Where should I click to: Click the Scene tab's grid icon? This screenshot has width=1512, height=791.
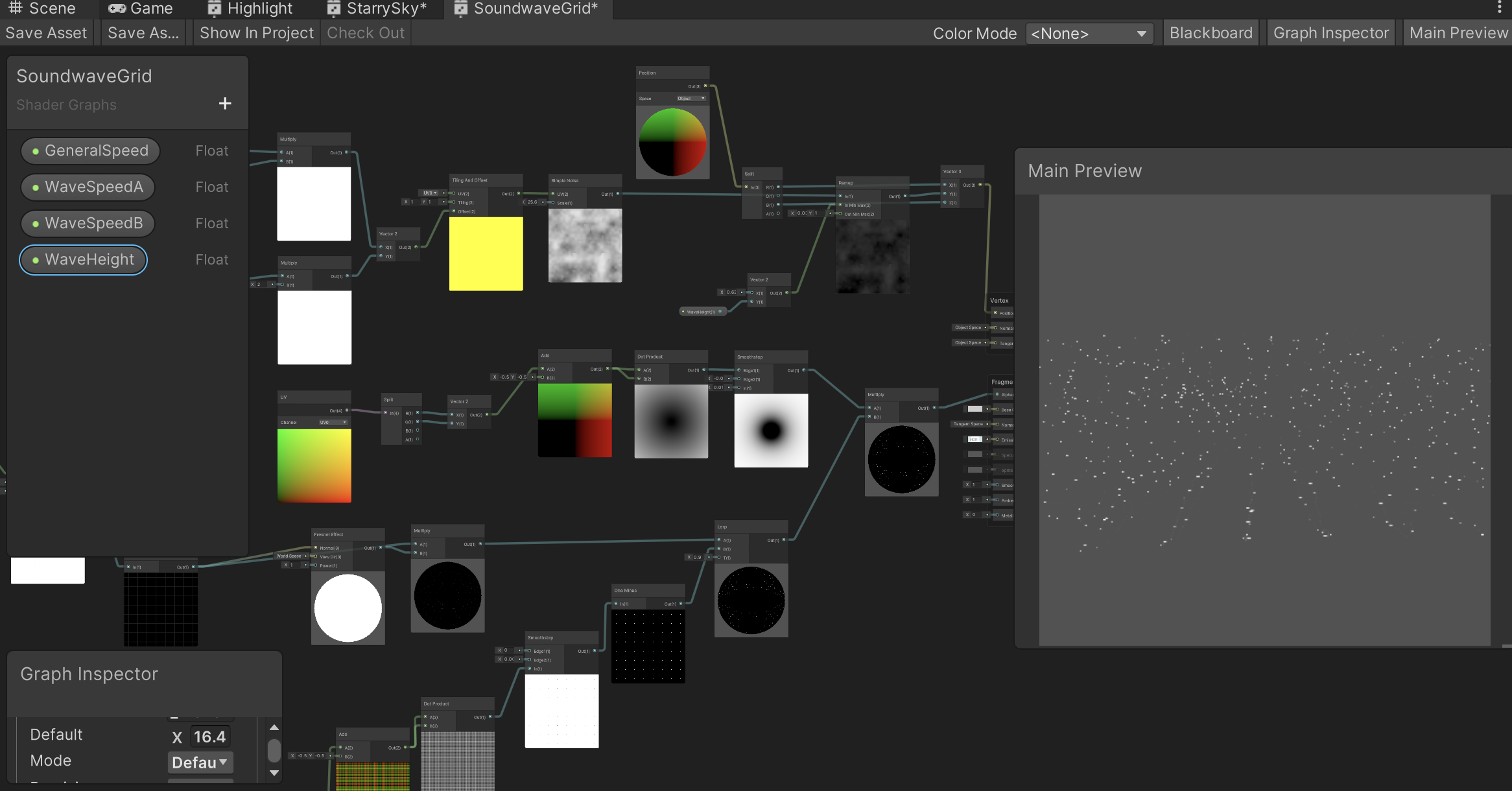(16, 8)
